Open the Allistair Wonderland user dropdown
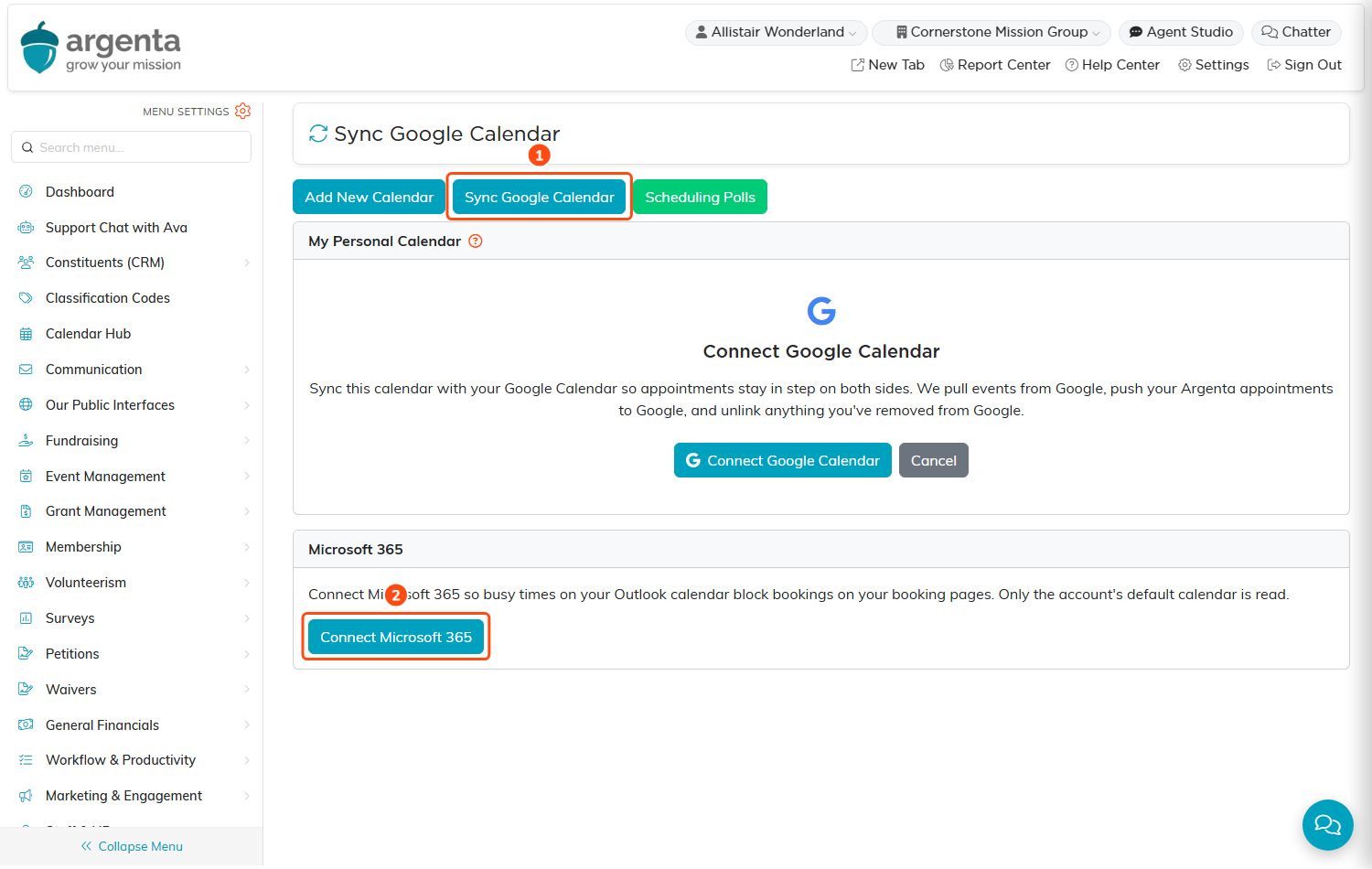This screenshot has width=1372, height=869. pyautogui.click(x=777, y=32)
